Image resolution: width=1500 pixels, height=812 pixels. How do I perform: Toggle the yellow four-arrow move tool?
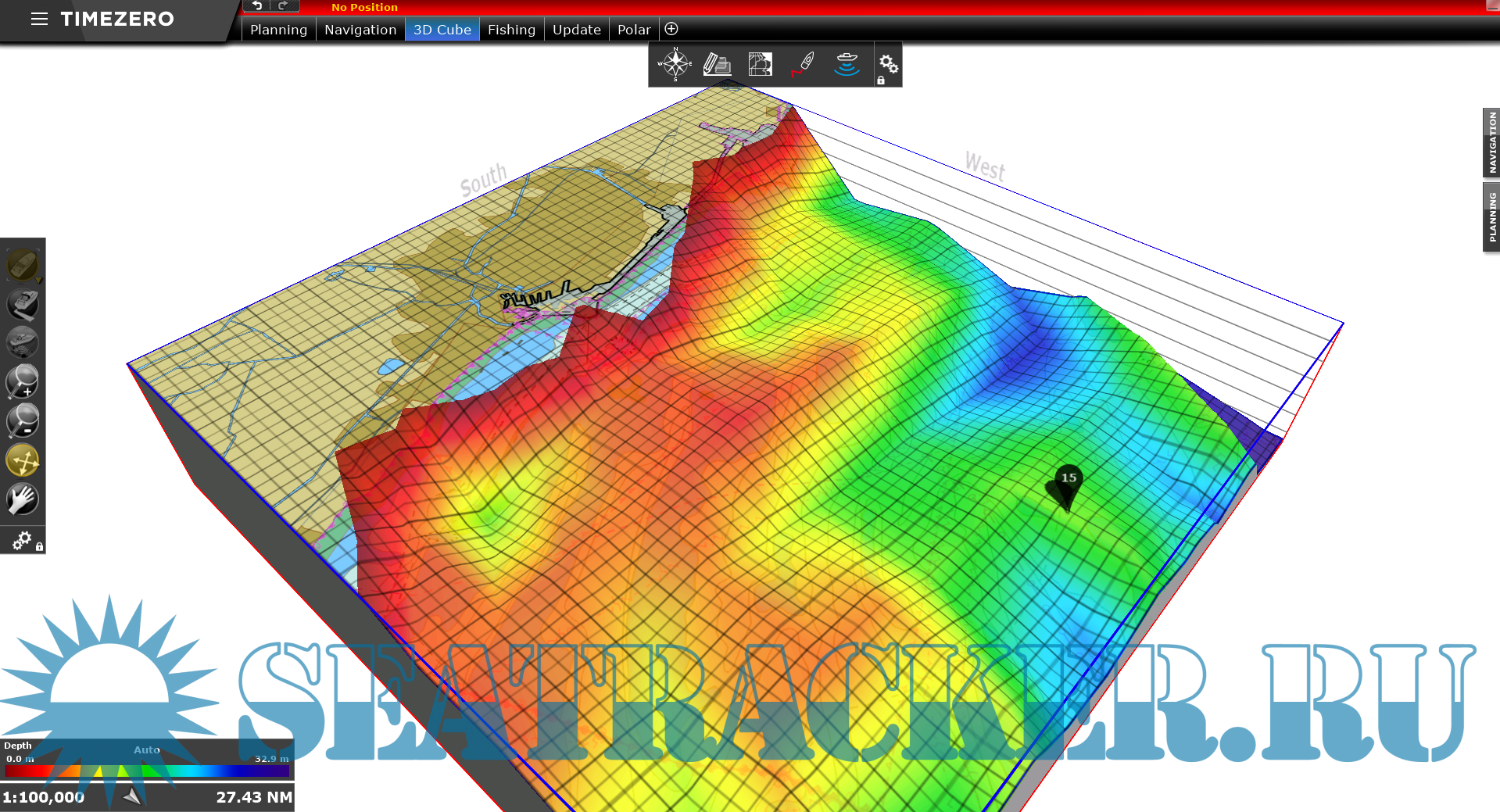[23, 460]
